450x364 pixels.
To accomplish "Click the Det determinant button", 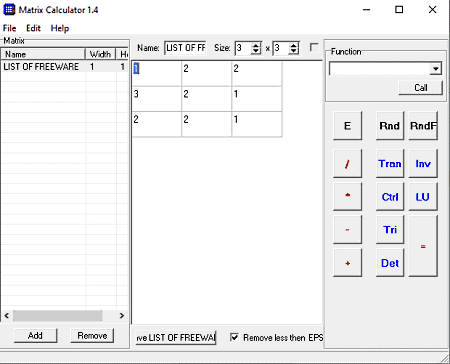I will click(x=390, y=263).
